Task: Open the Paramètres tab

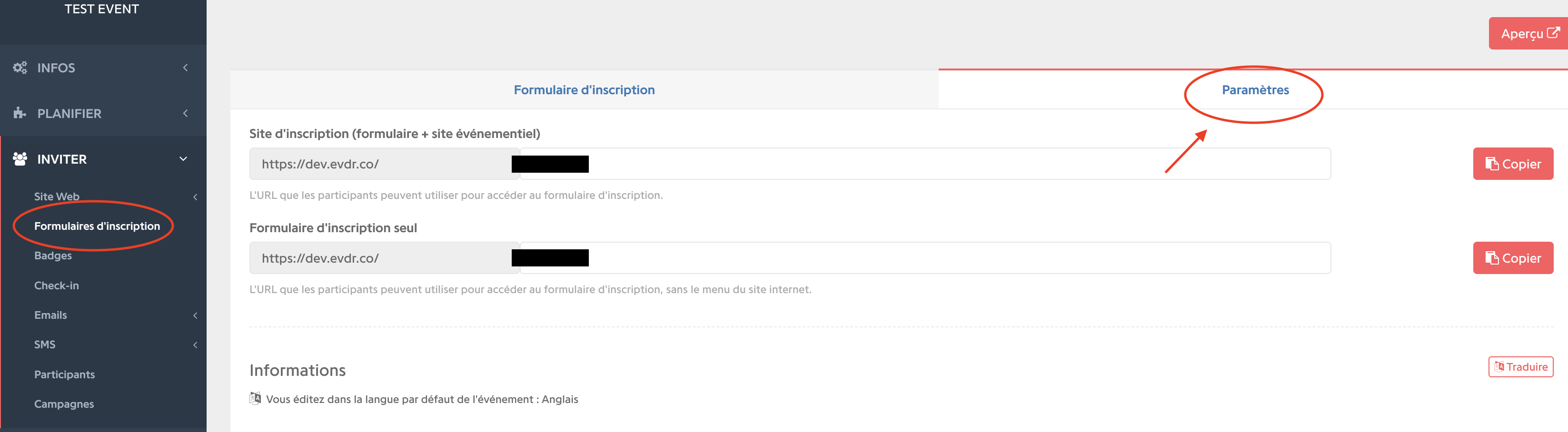Action: click(x=1255, y=90)
